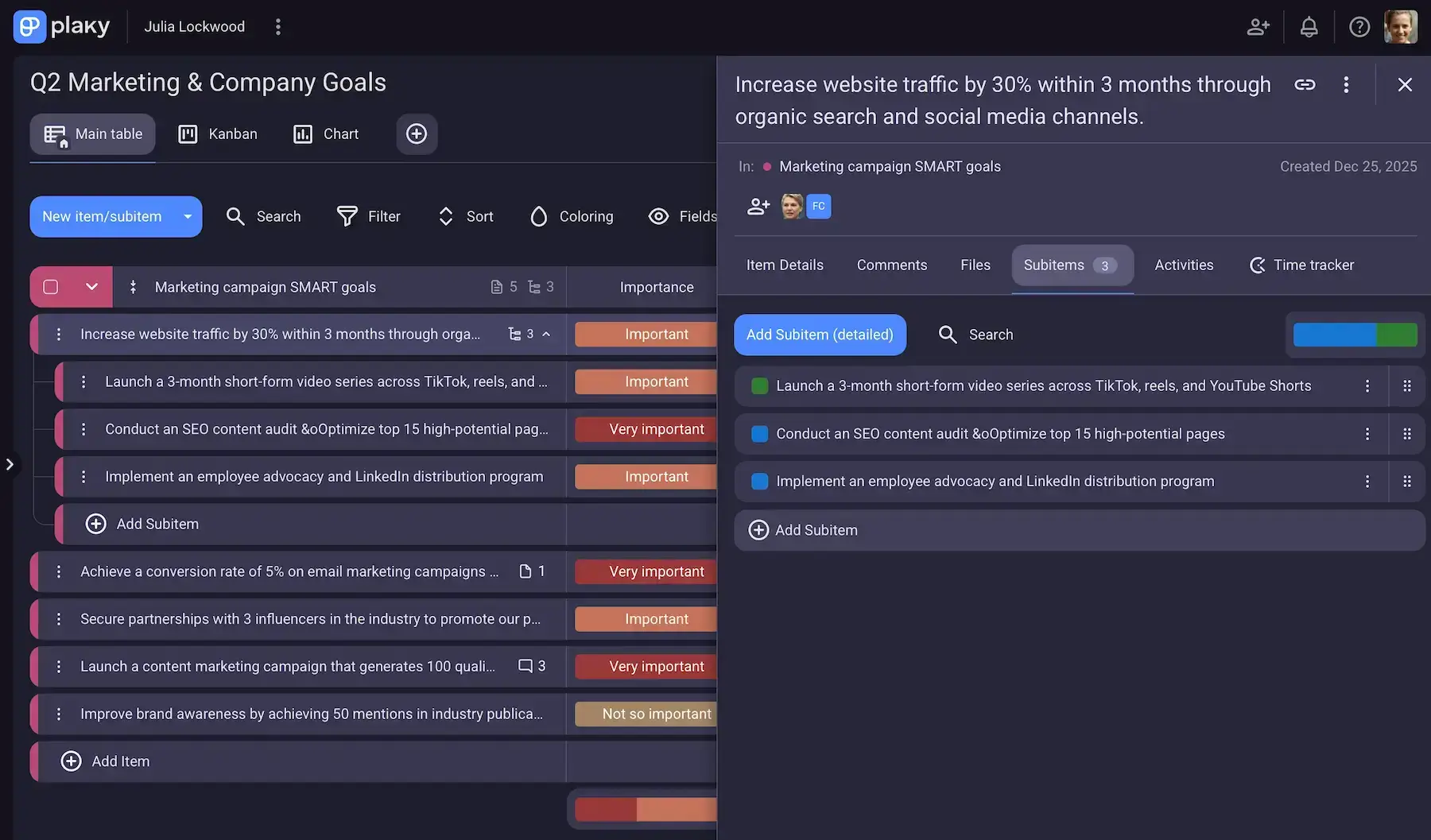Open Sort options
Viewport: 1431px width, 840px height.
(466, 216)
